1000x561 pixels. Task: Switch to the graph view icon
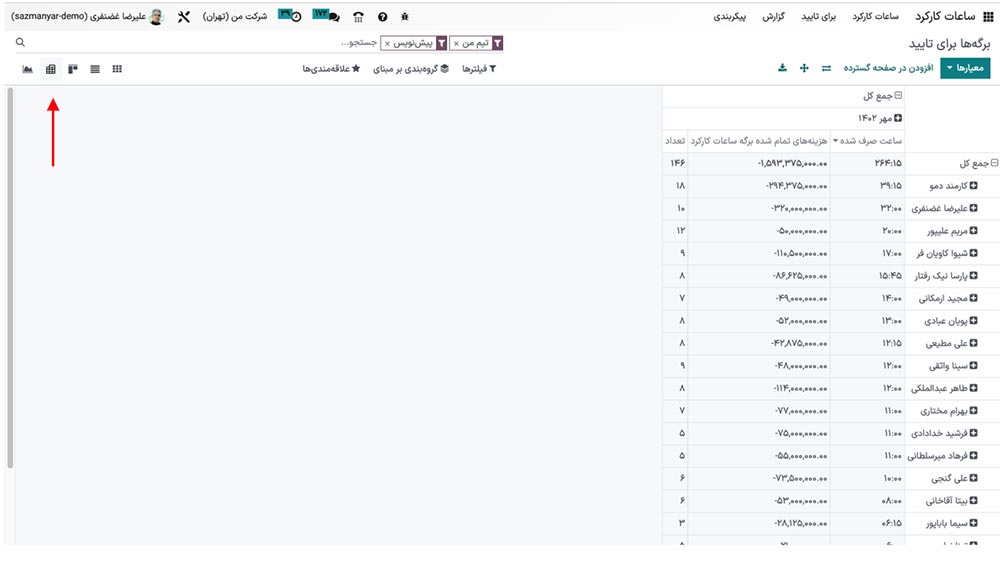pyautogui.click(x=27, y=69)
